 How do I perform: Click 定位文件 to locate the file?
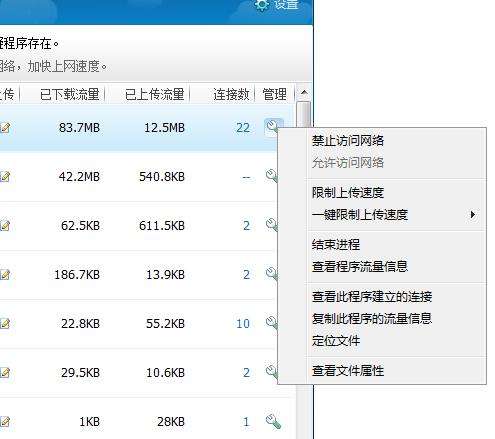click(336, 340)
